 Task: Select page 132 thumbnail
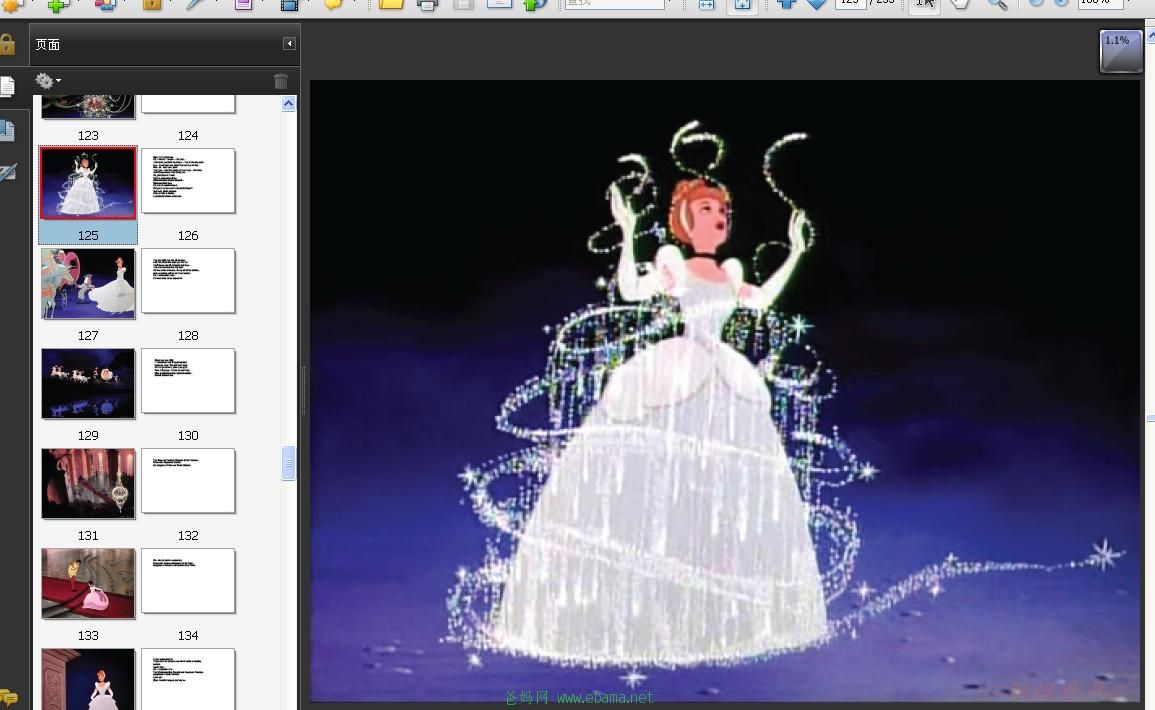click(x=188, y=481)
